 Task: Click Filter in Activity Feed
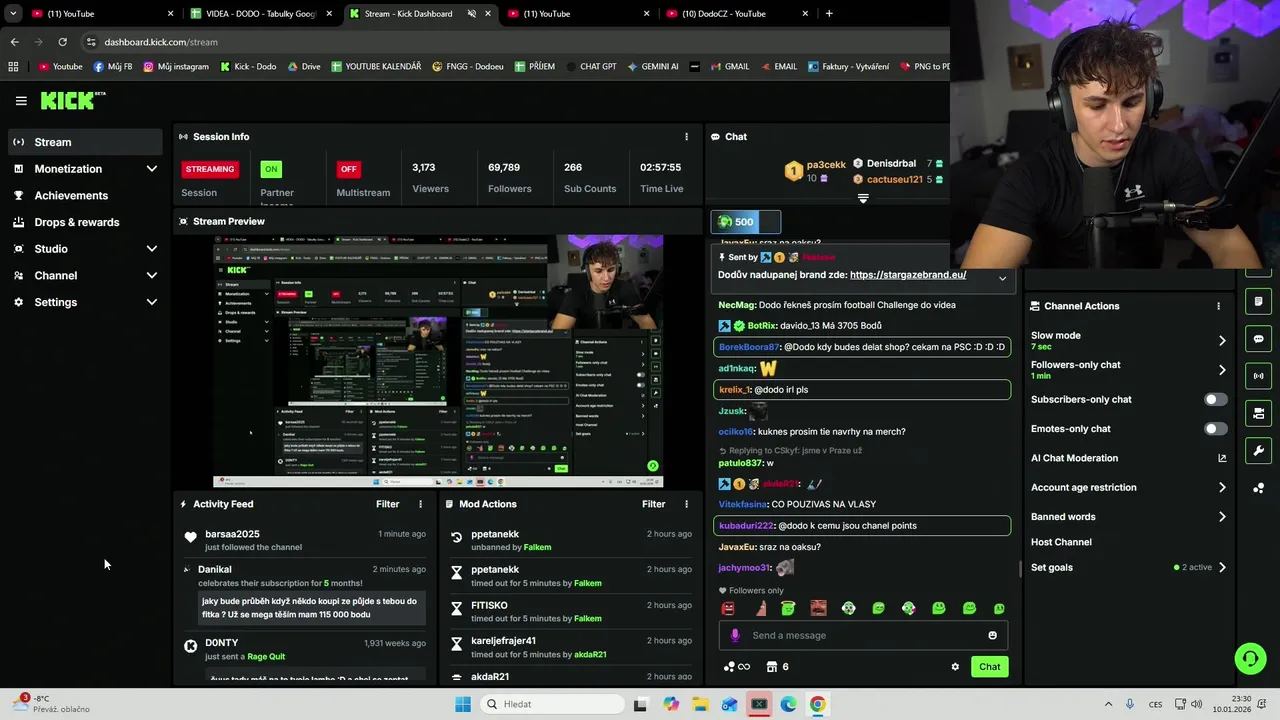(387, 504)
